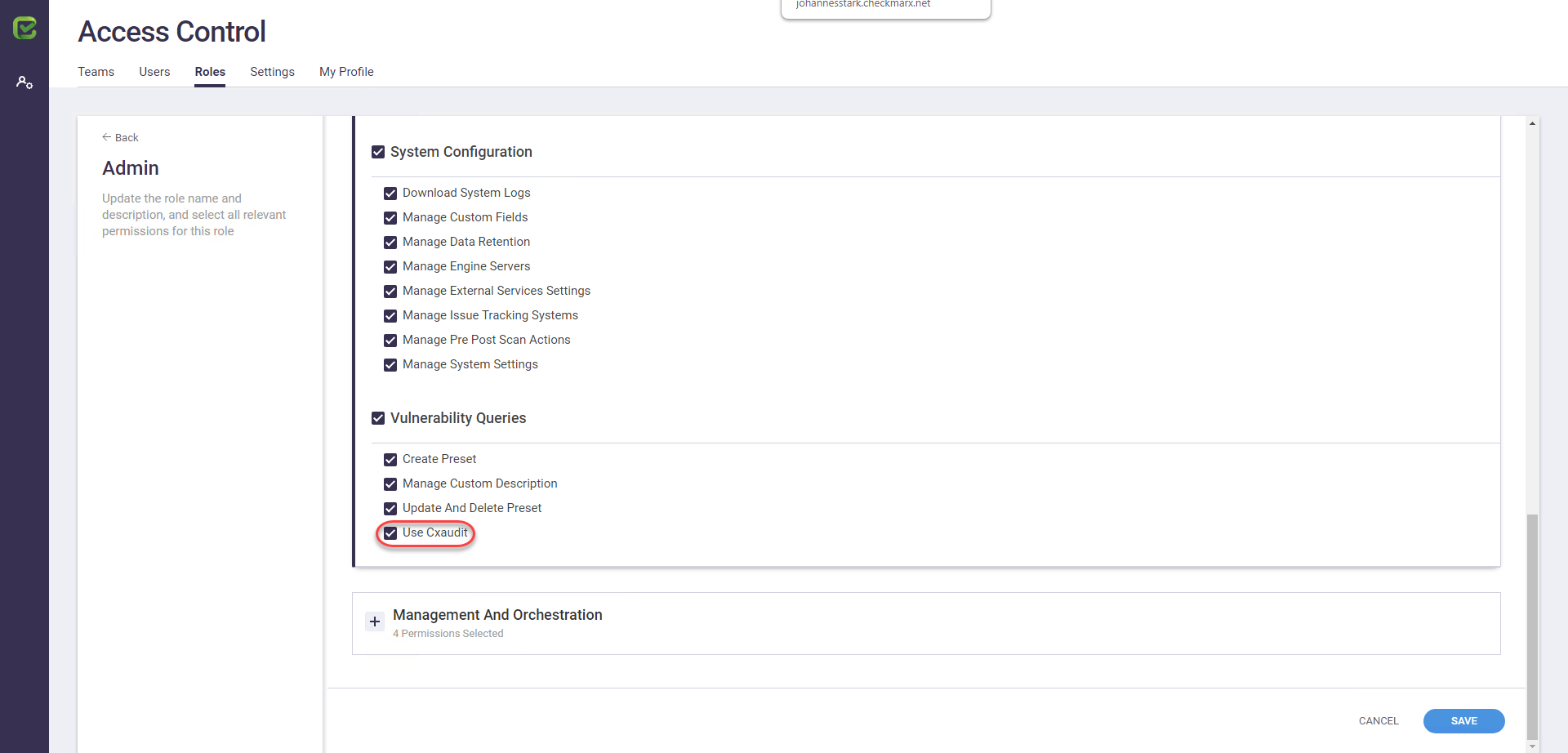1568x753 pixels.
Task: Toggle Manage Engine Servers checkbox
Action: 390,267
